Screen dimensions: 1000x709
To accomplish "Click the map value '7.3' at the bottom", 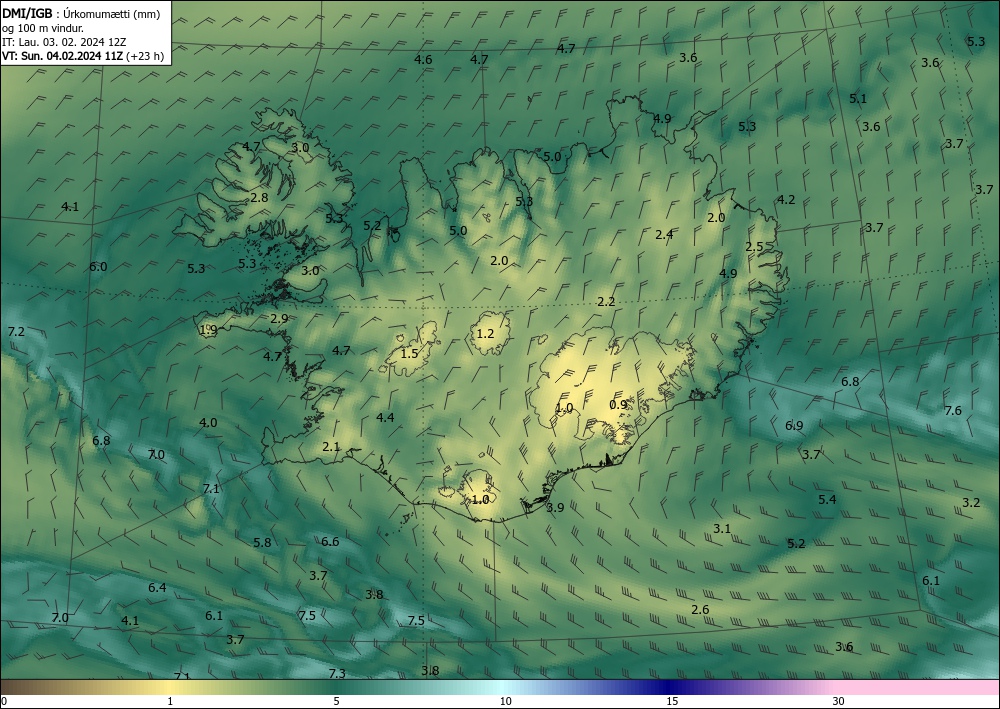I will click(x=337, y=674).
